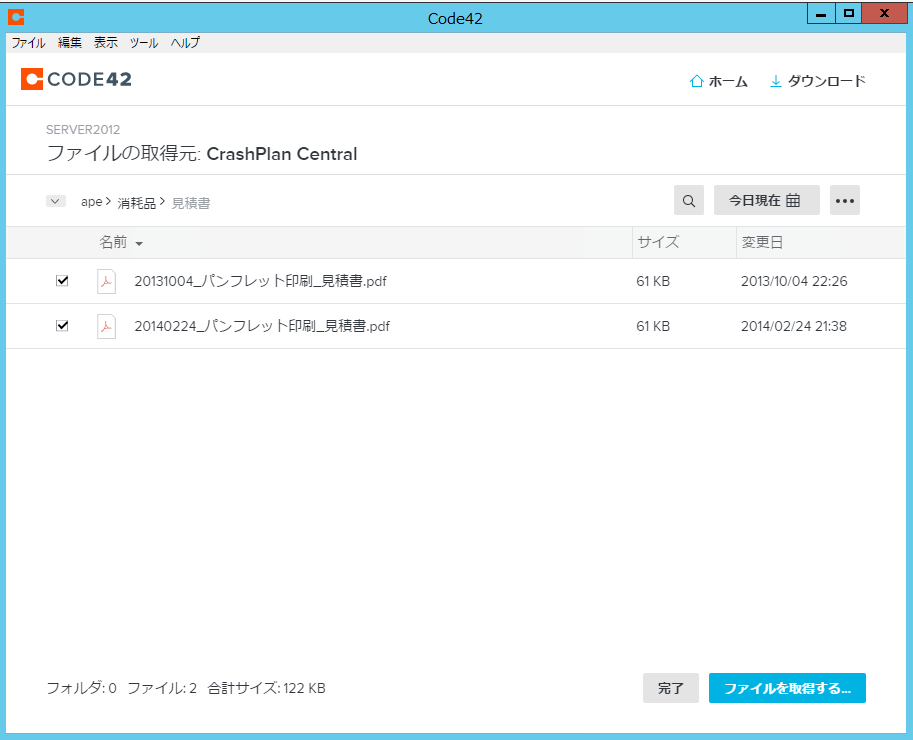Sort by サイズ column header
The height and width of the screenshot is (740, 913).
point(659,242)
